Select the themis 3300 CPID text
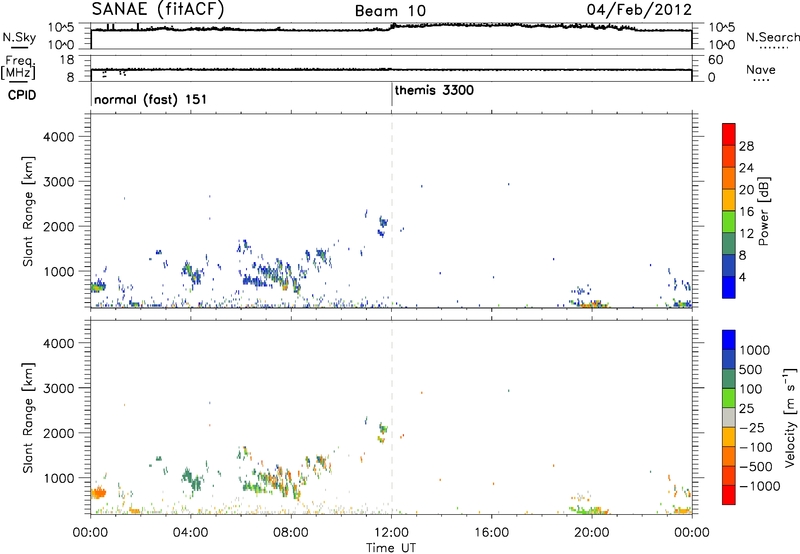Viewport: 800px width, 554px height. (434, 90)
